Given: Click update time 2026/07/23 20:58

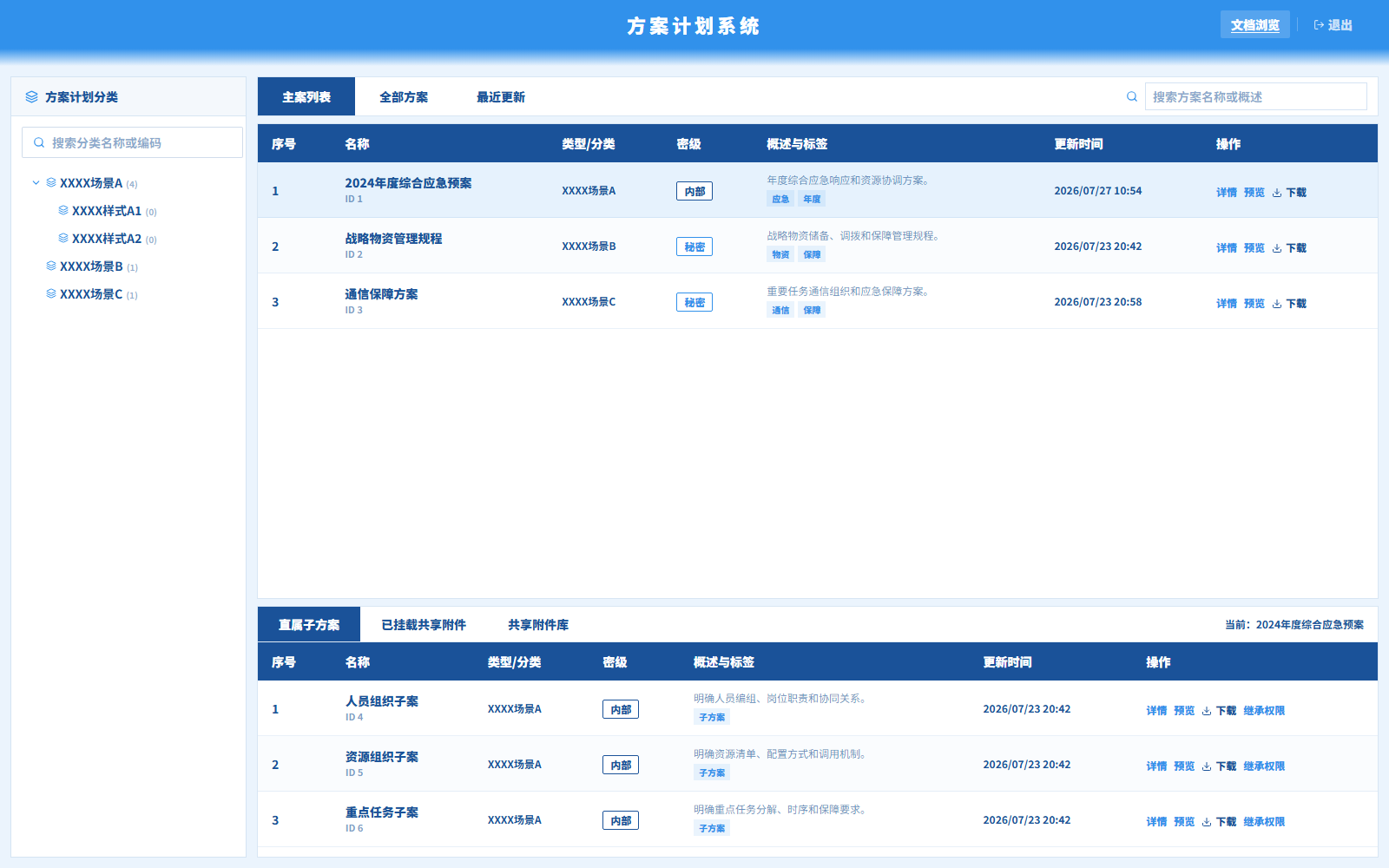Looking at the screenshot, I should tap(1098, 302).
